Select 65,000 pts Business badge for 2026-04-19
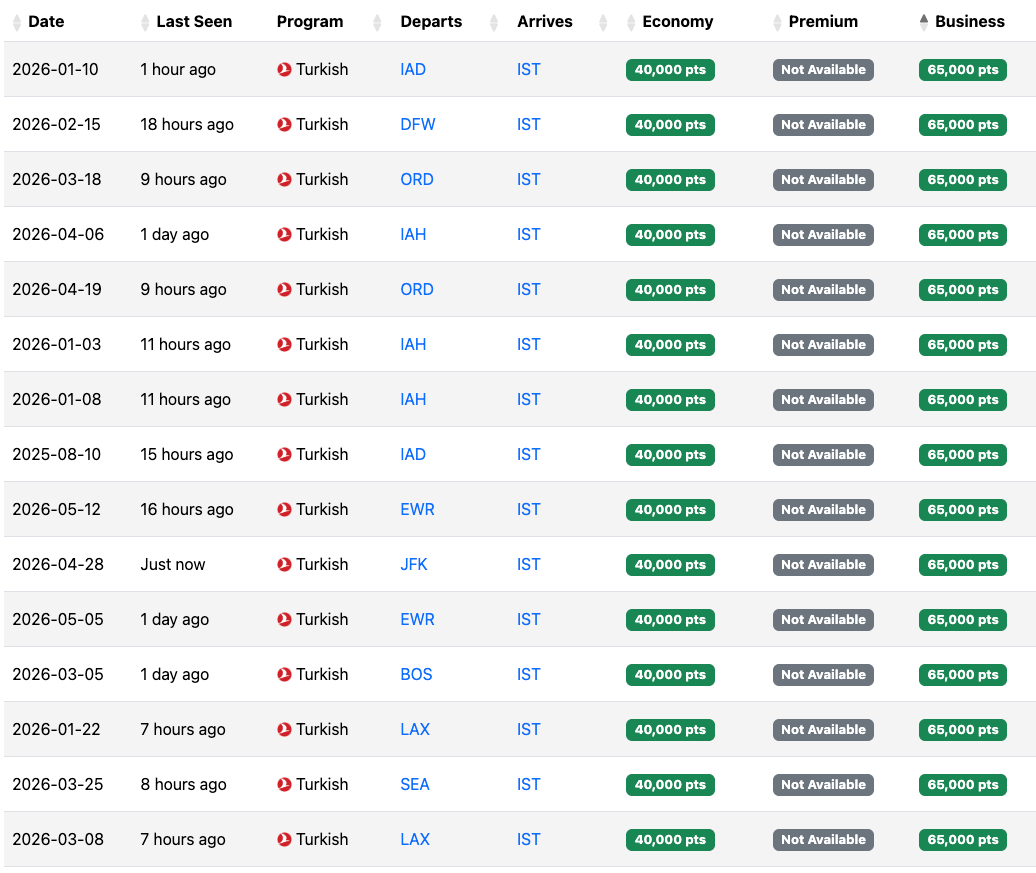This screenshot has width=1036, height=873. (x=963, y=289)
